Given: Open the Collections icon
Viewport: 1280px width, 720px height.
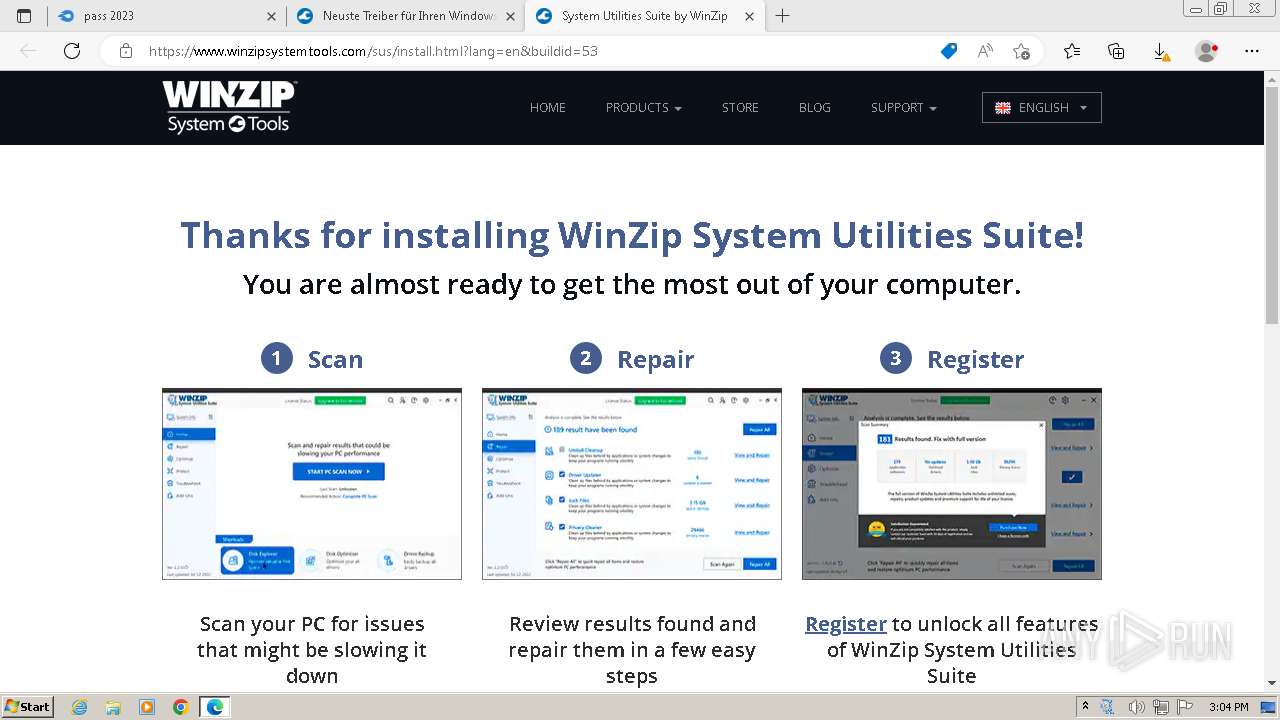Looking at the screenshot, I should pyautogui.click(x=1116, y=51).
